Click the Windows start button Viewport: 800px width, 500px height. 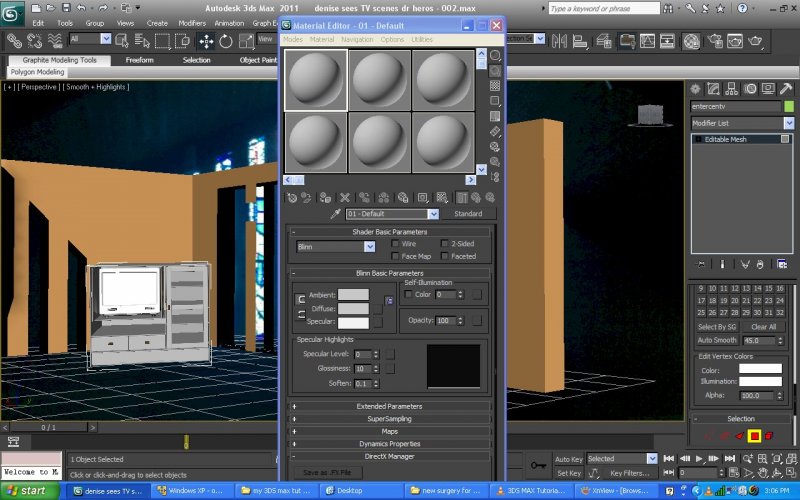click(29, 491)
